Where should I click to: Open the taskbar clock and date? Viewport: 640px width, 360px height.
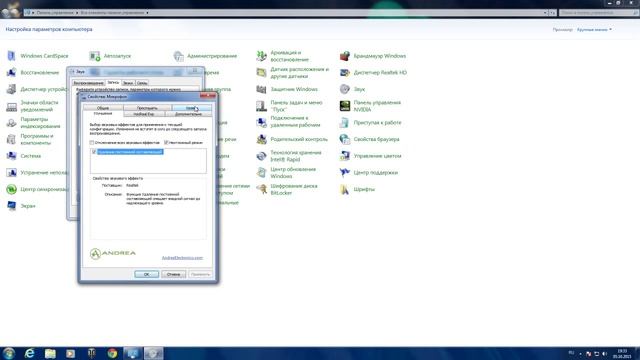(622, 353)
